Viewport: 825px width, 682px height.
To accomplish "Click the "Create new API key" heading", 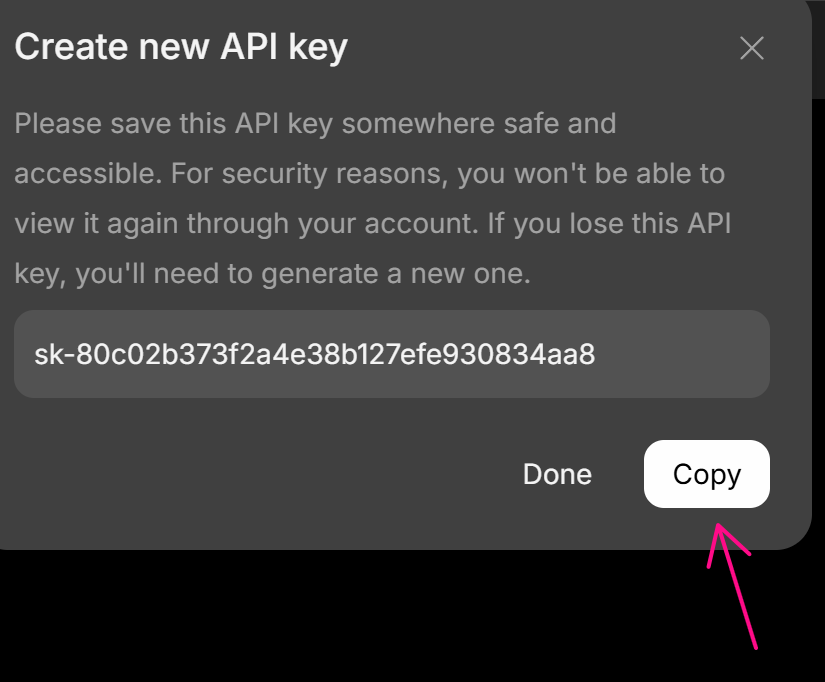I will tap(181, 47).
